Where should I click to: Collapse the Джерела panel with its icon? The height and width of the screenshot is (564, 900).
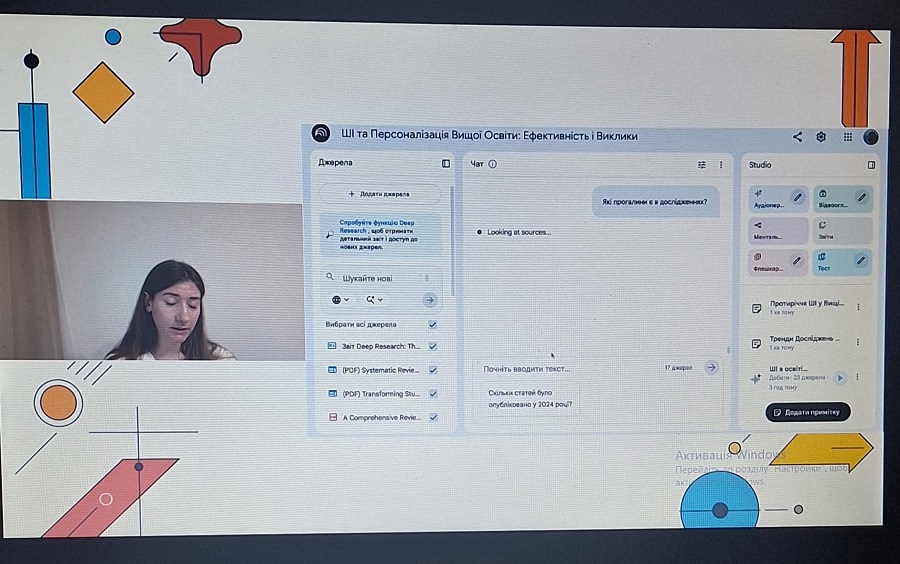click(446, 163)
